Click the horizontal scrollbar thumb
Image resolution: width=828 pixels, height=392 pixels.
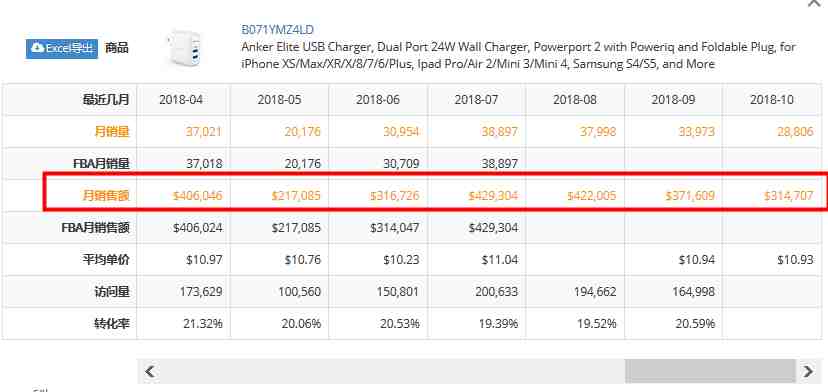710,371
